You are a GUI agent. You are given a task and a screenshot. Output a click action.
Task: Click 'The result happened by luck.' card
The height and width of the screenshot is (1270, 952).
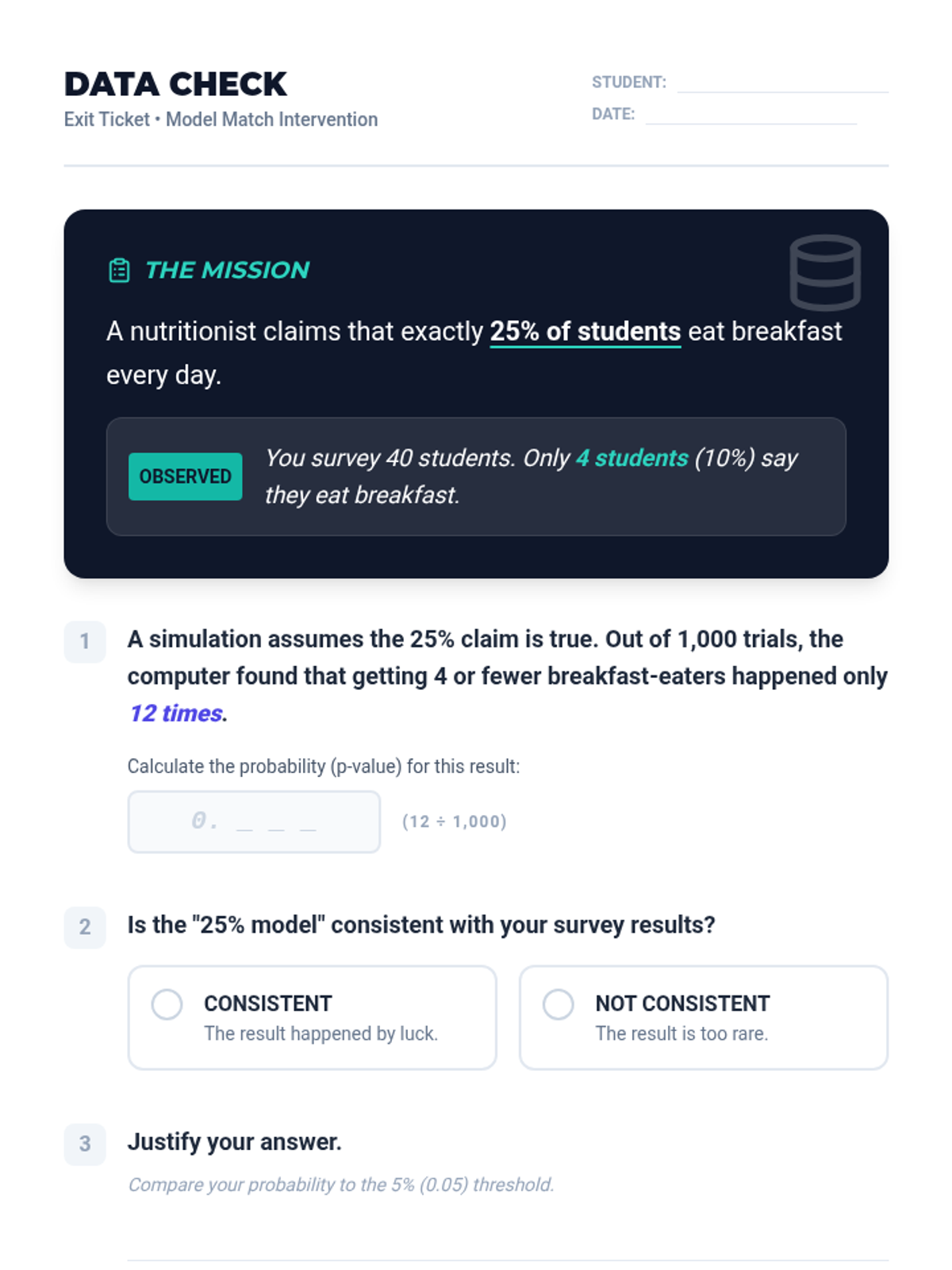[313, 1018]
